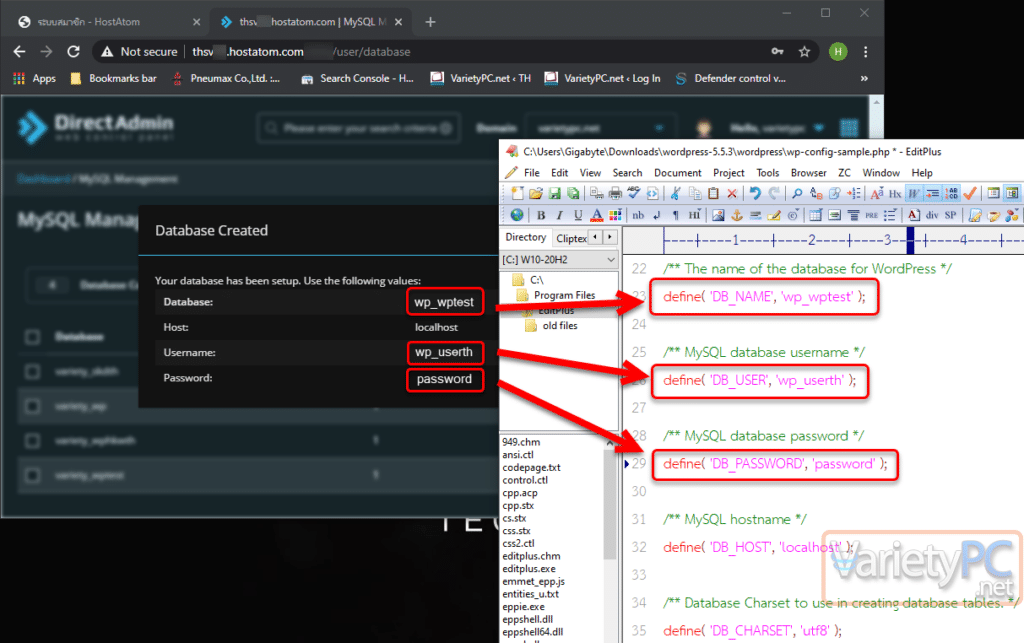Click the Copy toolbar icon
This screenshot has height=643, width=1024.
pyautogui.click(x=695, y=193)
